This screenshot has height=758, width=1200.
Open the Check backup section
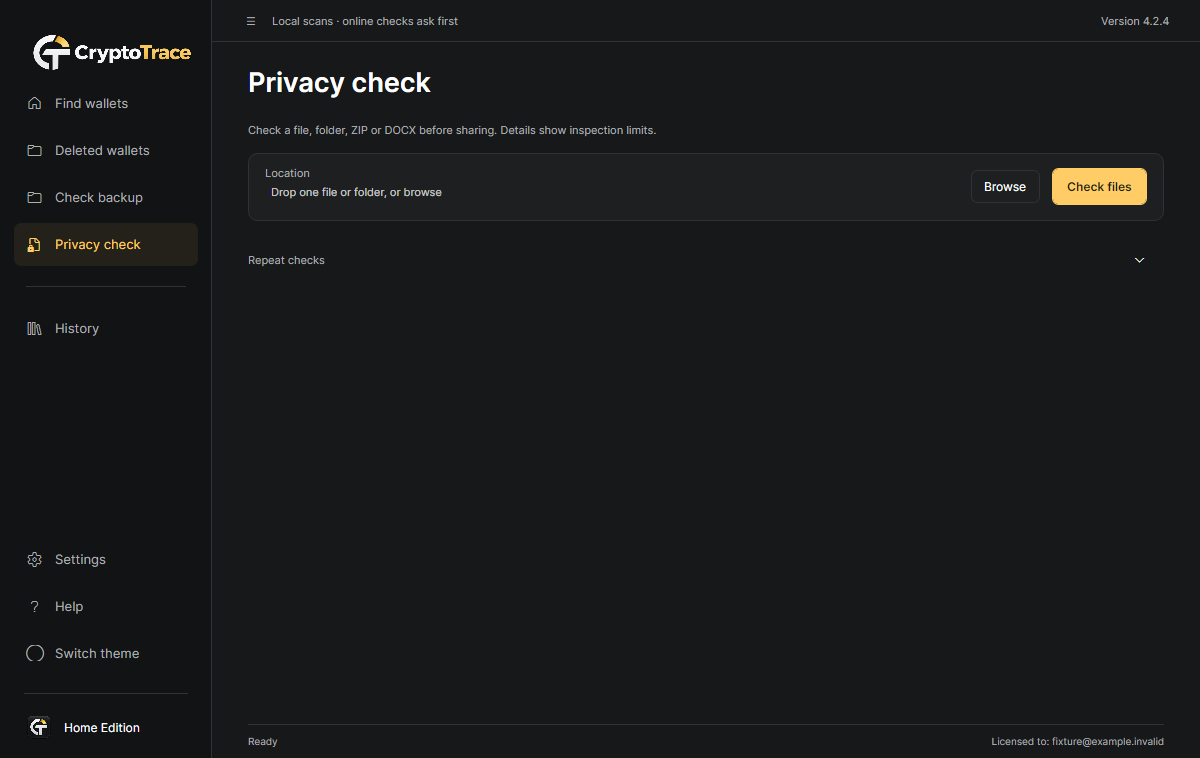point(106,197)
